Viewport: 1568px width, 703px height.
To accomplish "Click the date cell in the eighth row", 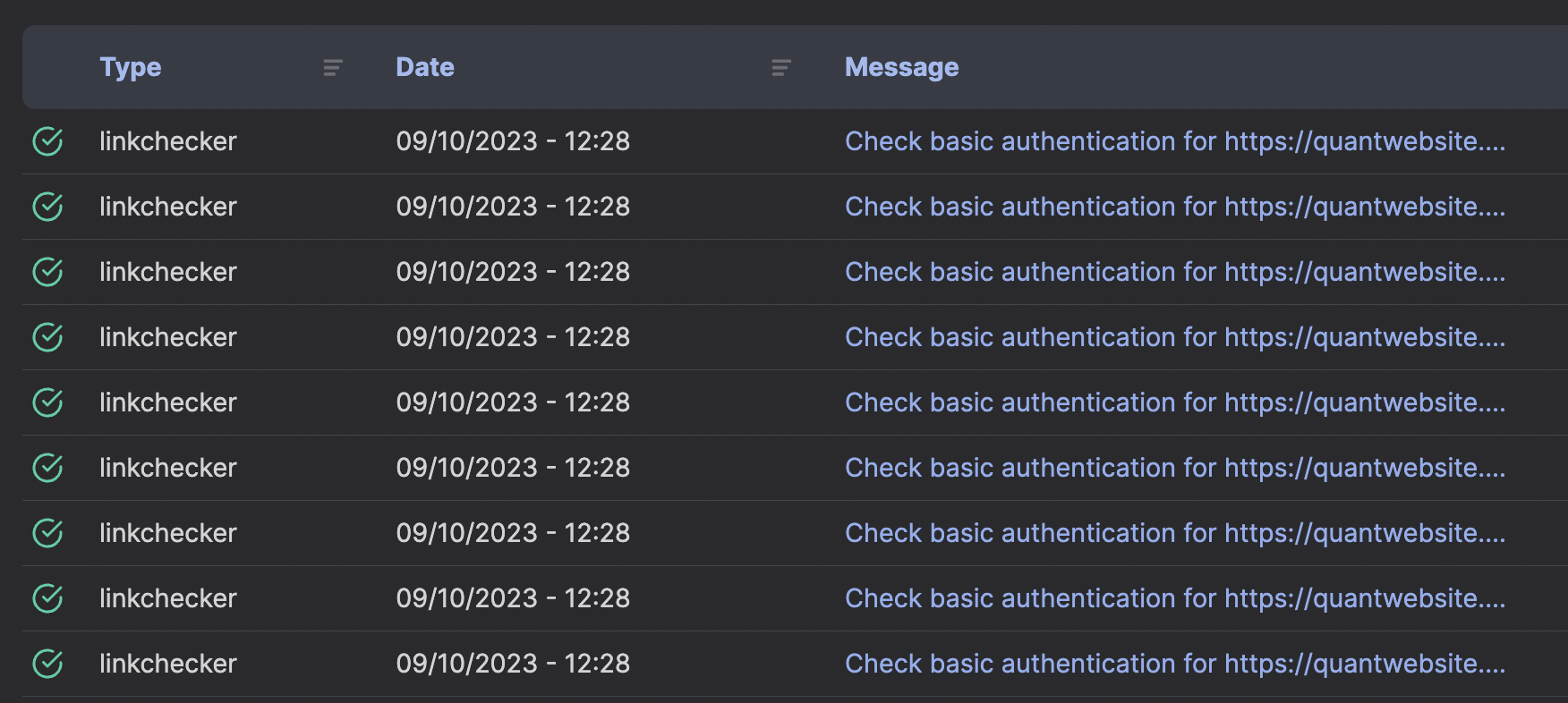I will [513, 598].
